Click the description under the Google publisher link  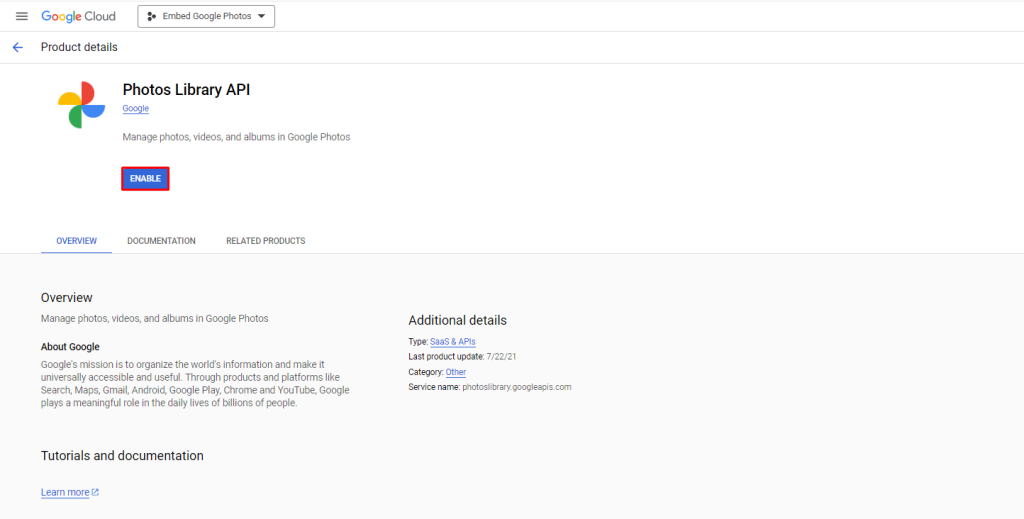tap(236, 137)
